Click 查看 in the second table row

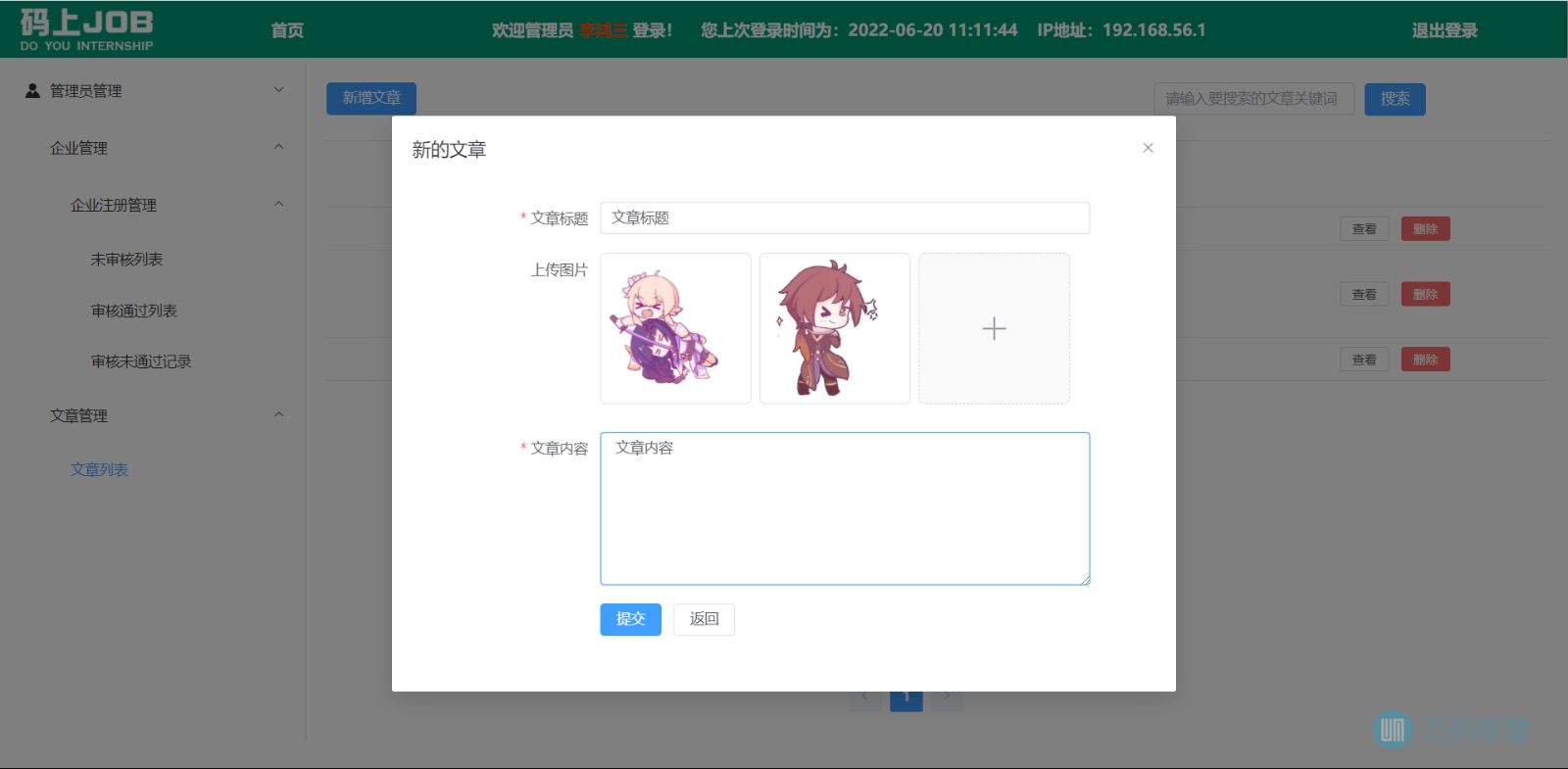(1364, 294)
